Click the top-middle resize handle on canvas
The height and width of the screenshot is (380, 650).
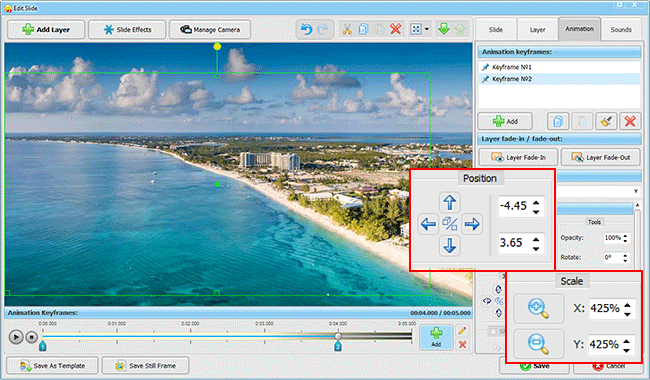[217, 75]
